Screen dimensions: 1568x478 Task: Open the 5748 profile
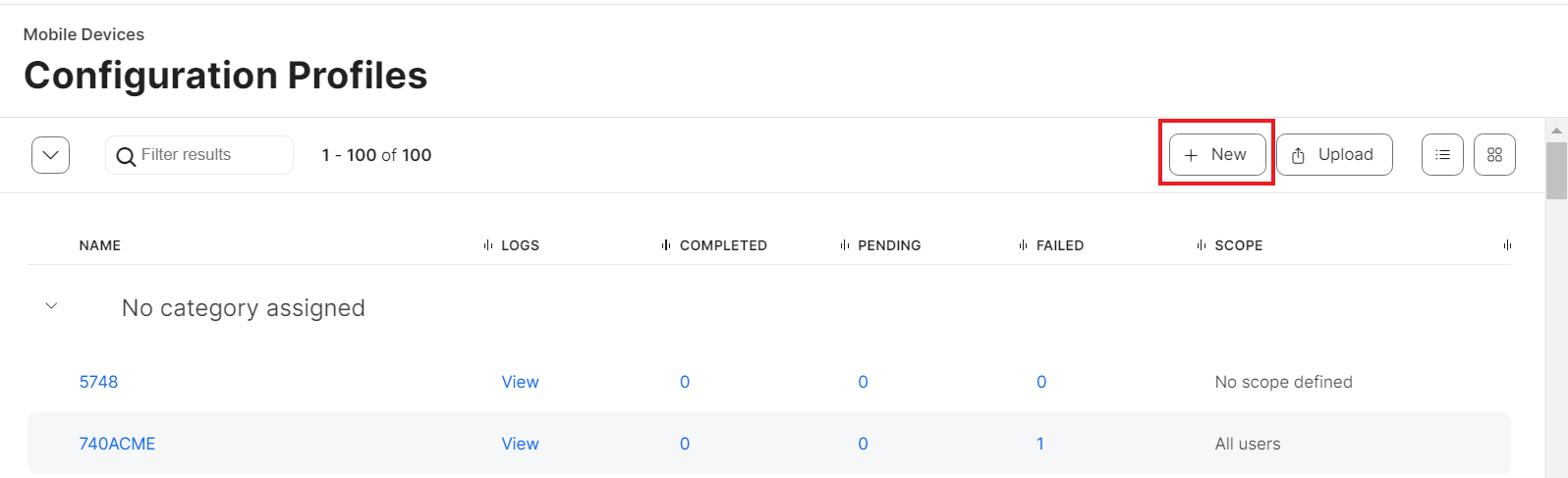pos(98,382)
